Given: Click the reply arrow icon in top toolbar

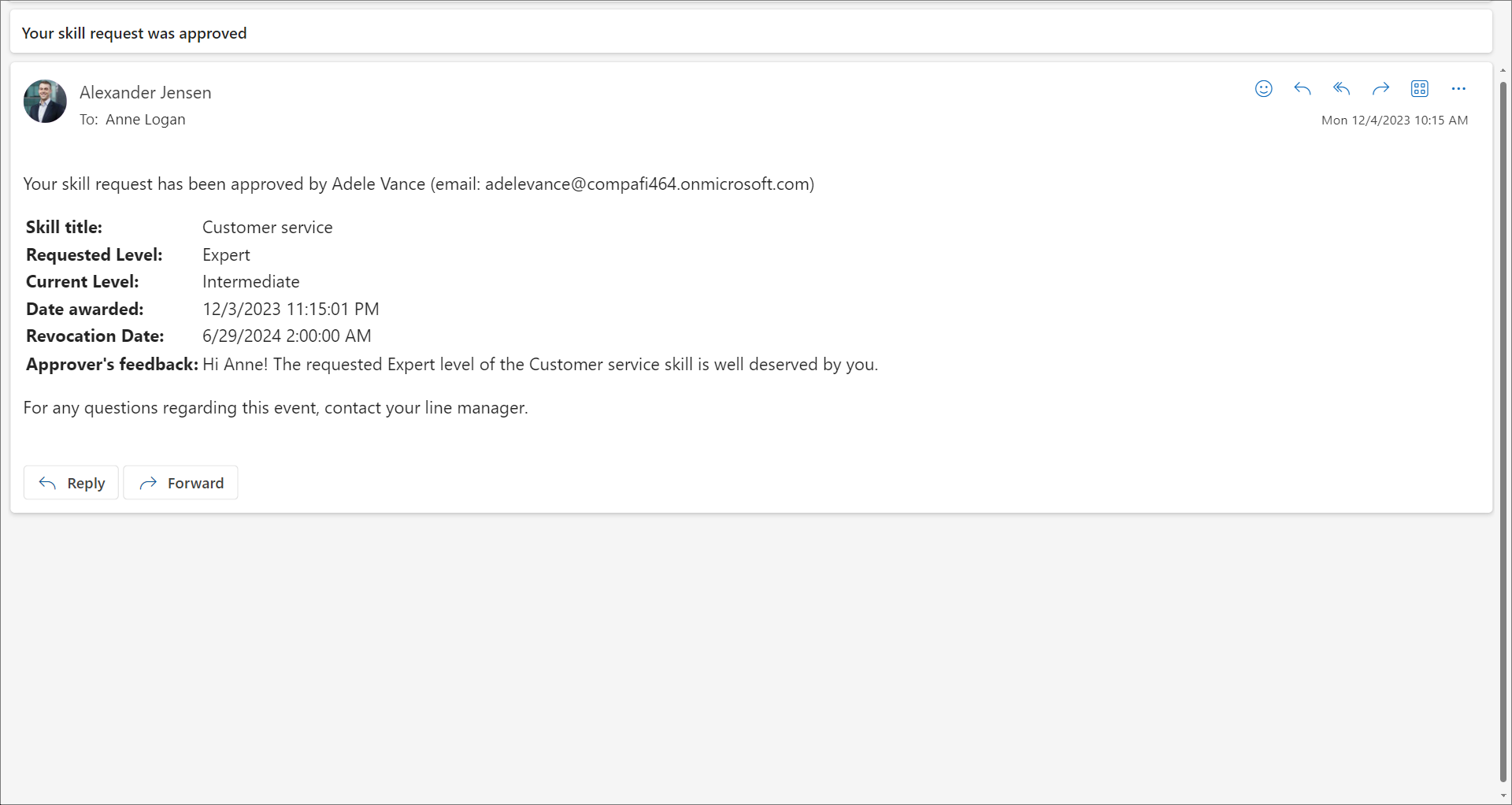Looking at the screenshot, I should pyautogui.click(x=1302, y=89).
